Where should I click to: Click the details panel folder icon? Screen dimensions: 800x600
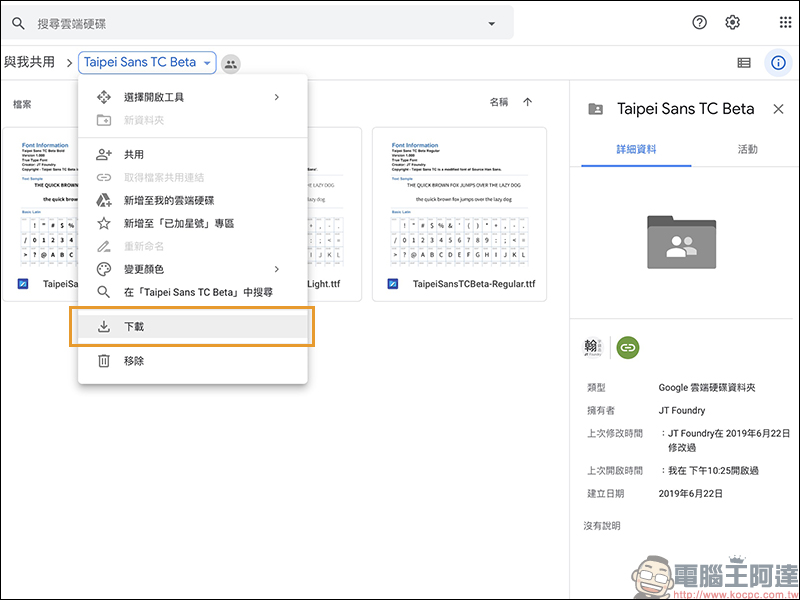coord(595,109)
